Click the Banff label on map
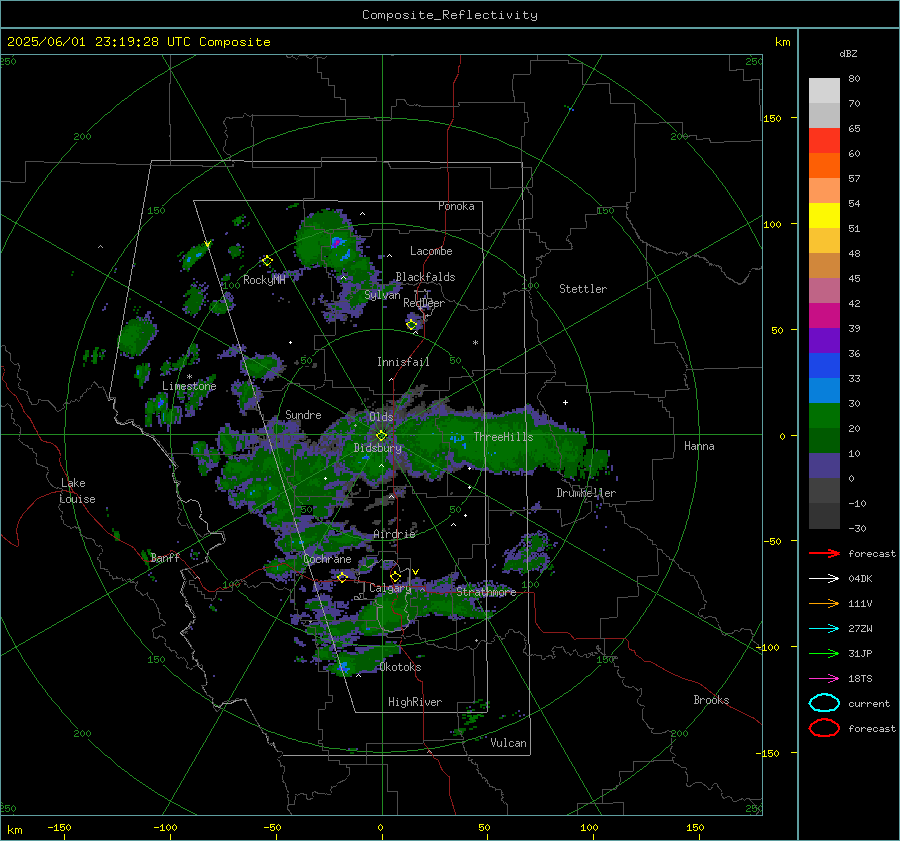900x841 pixels. tap(165, 558)
